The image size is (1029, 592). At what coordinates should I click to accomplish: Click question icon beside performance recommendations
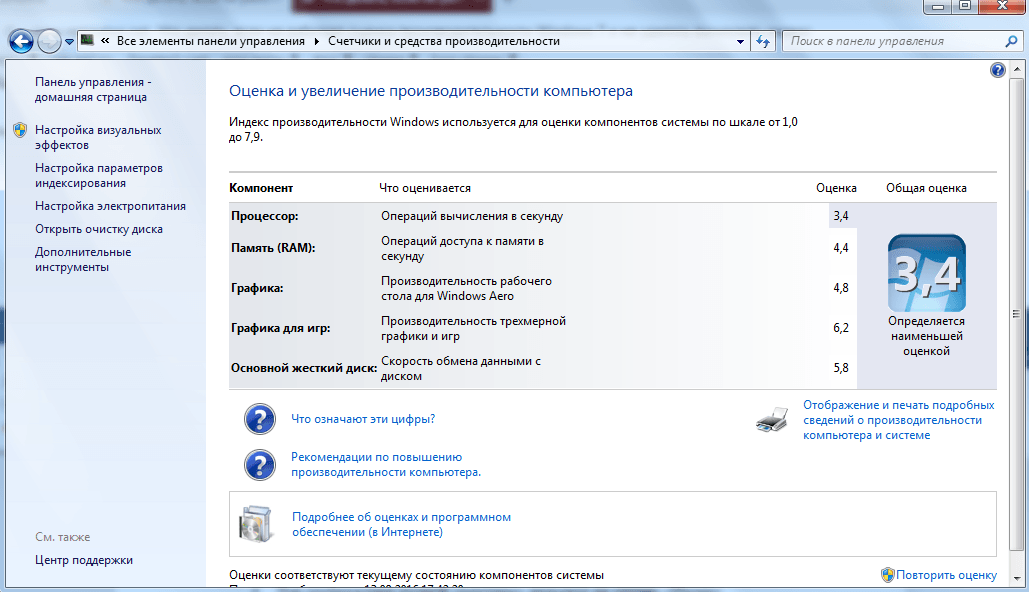pos(259,464)
